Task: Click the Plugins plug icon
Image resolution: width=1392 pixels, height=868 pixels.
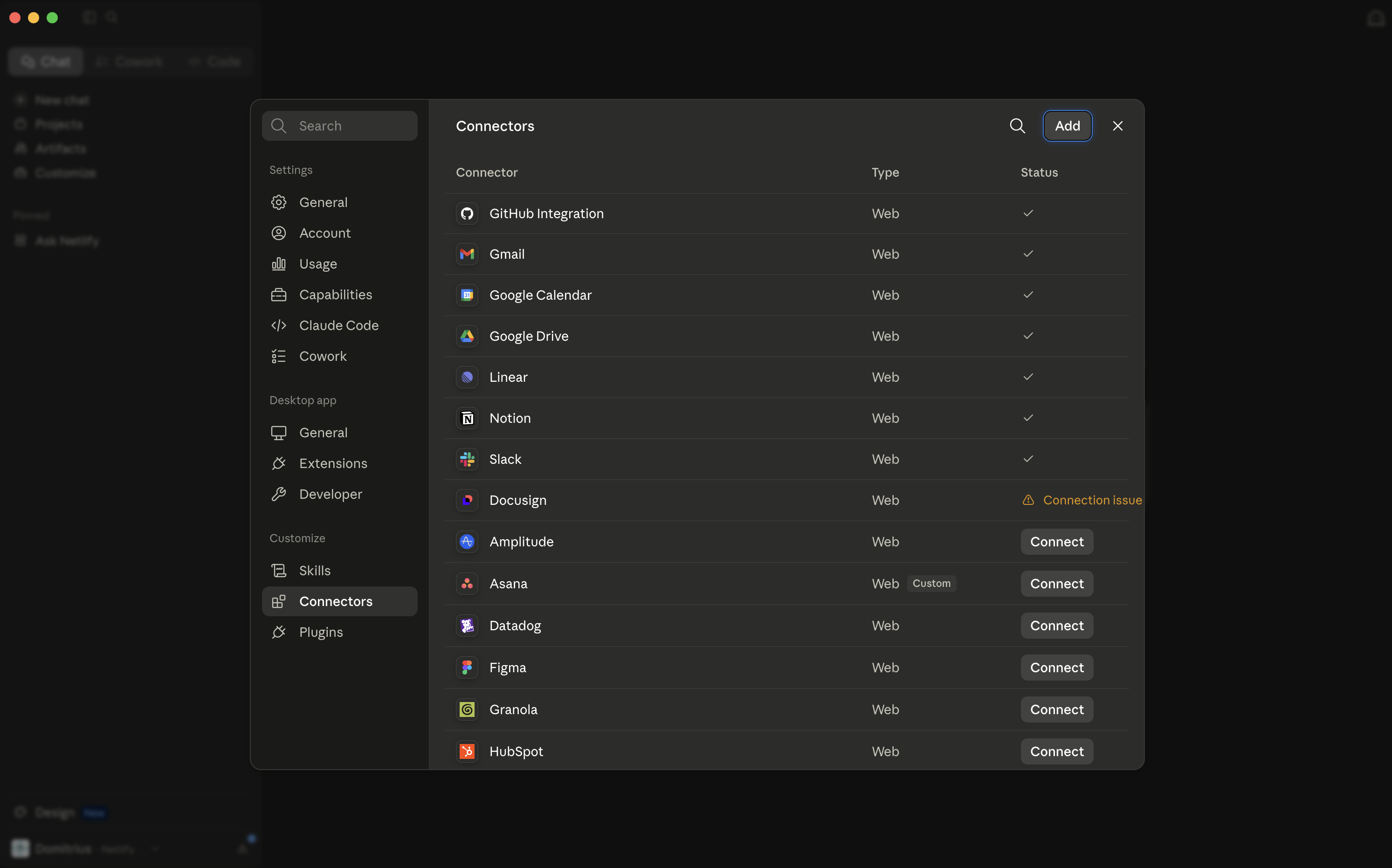Action: point(278,632)
